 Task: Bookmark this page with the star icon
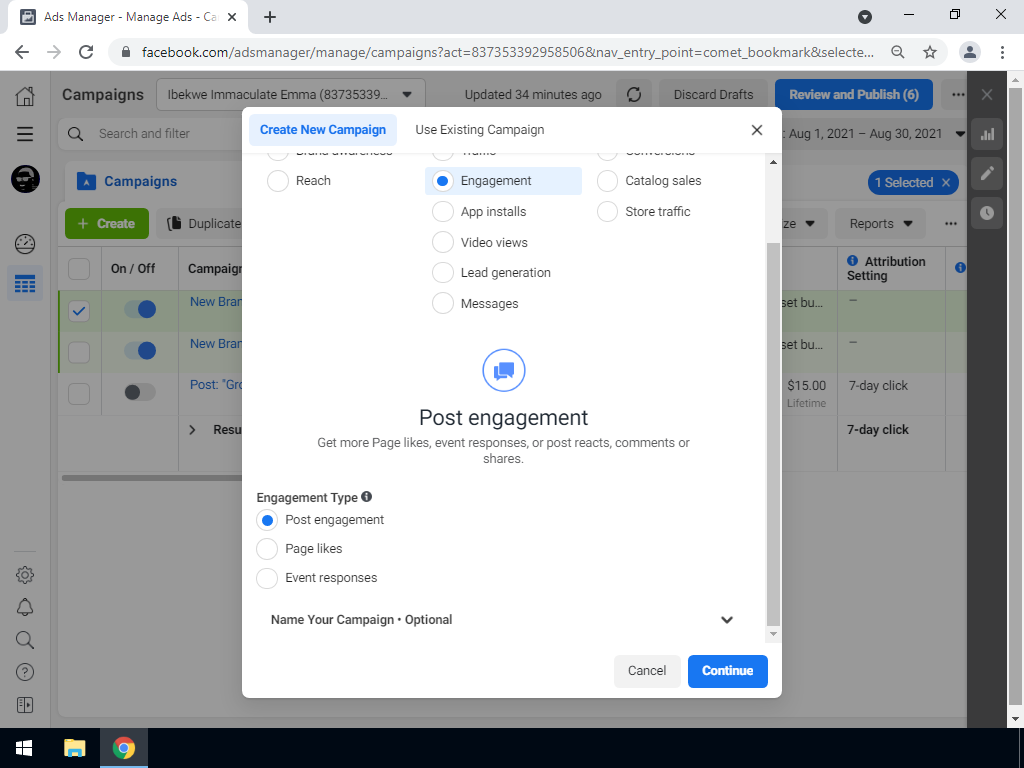[x=930, y=52]
